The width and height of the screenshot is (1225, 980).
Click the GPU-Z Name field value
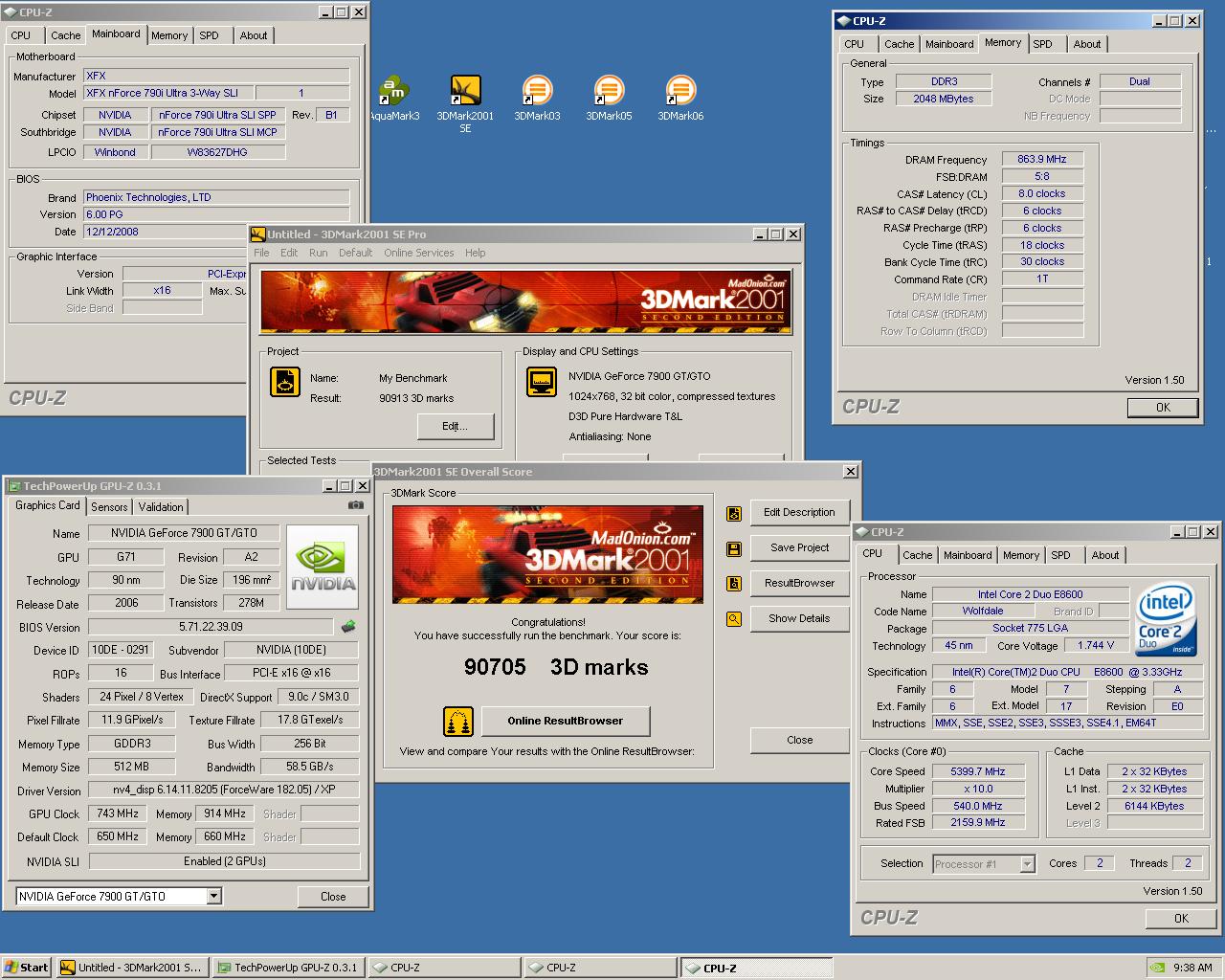point(185,533)
